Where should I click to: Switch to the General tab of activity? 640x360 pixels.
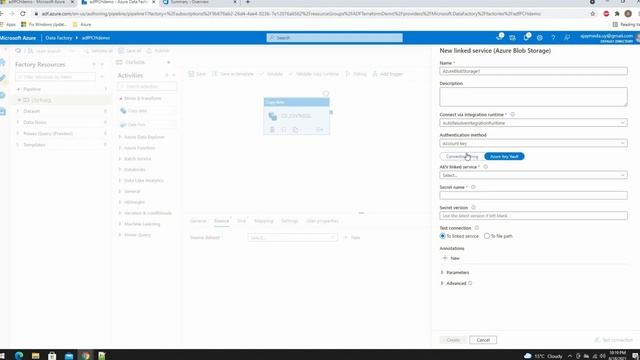(x=198, y=221)
